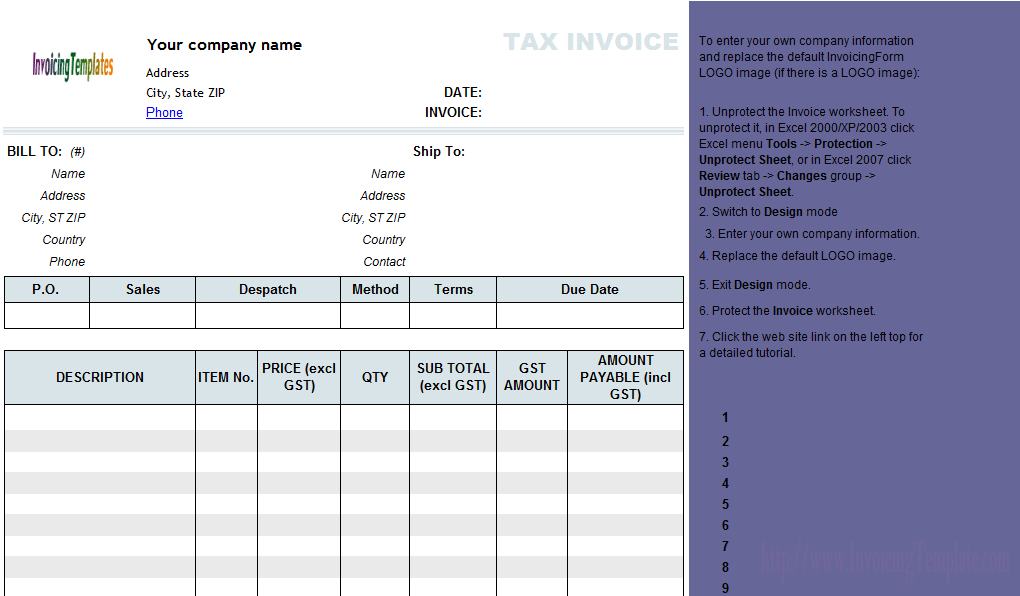Click the (#) marker beside BILL TO
Screen dimensions: 1020x596
tap(77, 152)
